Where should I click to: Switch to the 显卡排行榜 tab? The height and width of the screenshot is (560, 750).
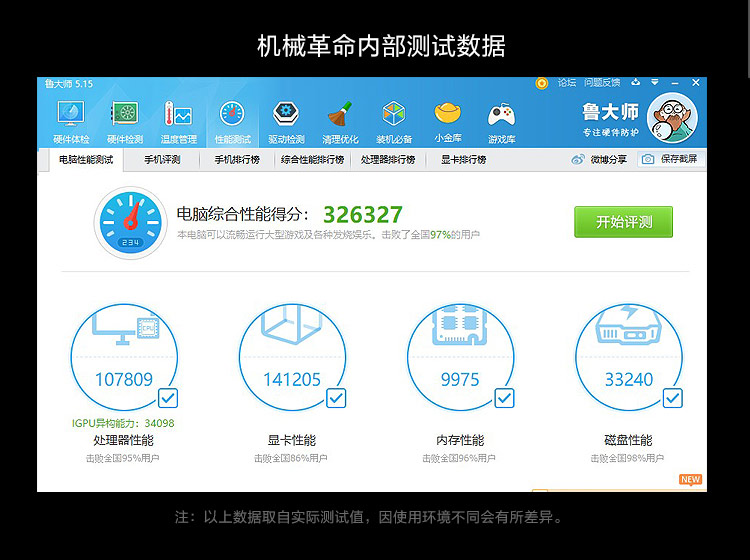click(463, 160)
